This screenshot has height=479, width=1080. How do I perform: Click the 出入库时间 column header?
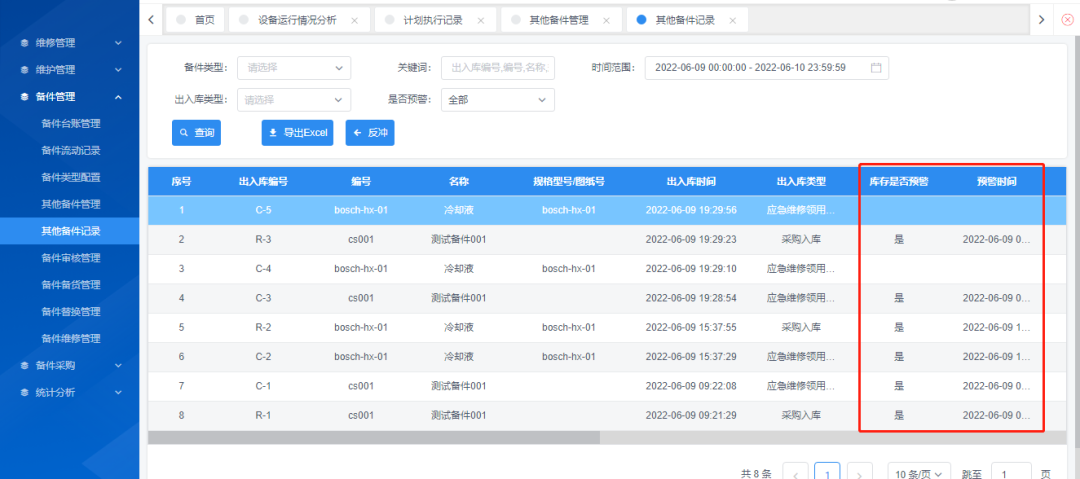(x=692, y=182)
